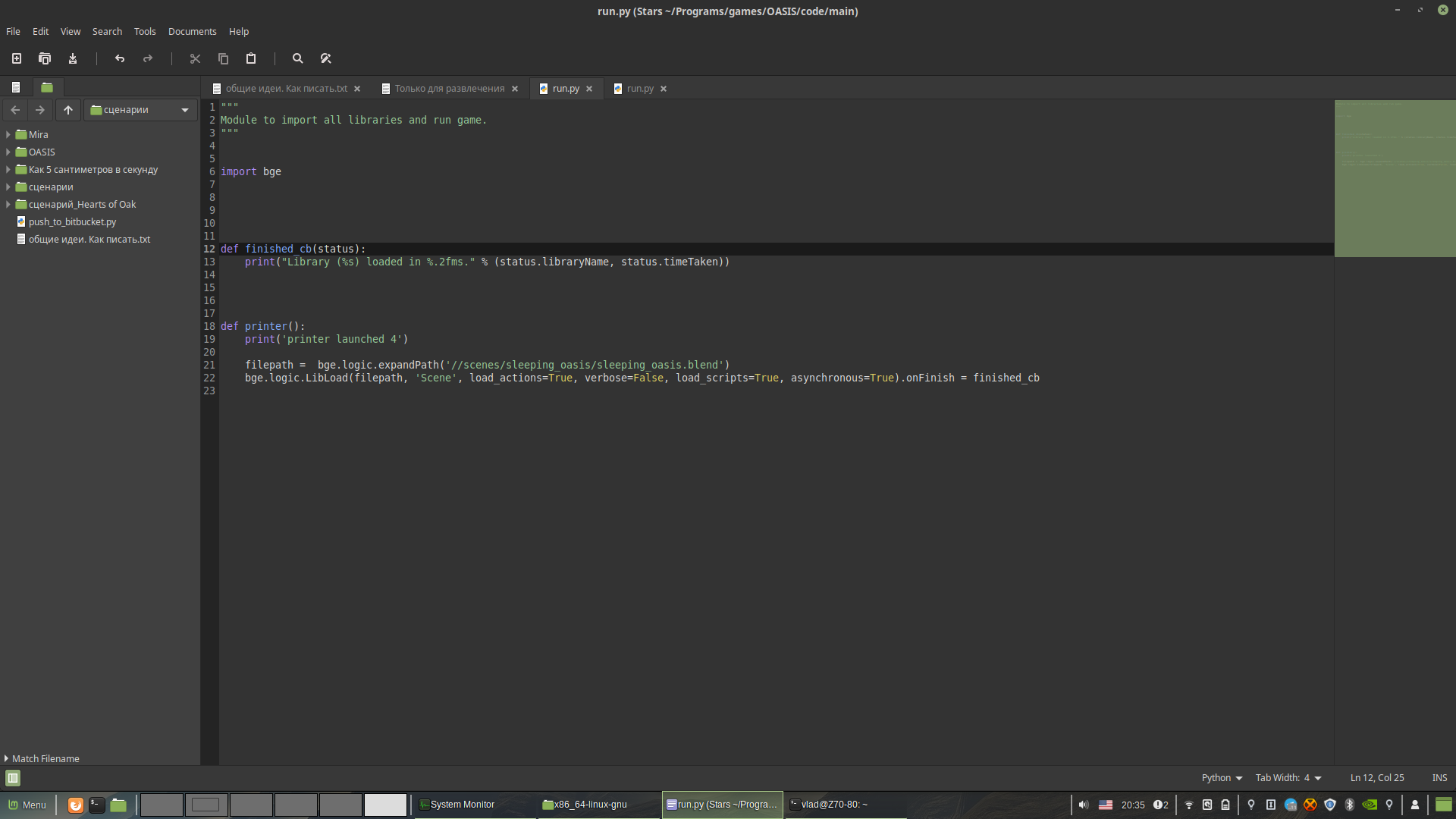Switch side panel to Documents view

16,87
